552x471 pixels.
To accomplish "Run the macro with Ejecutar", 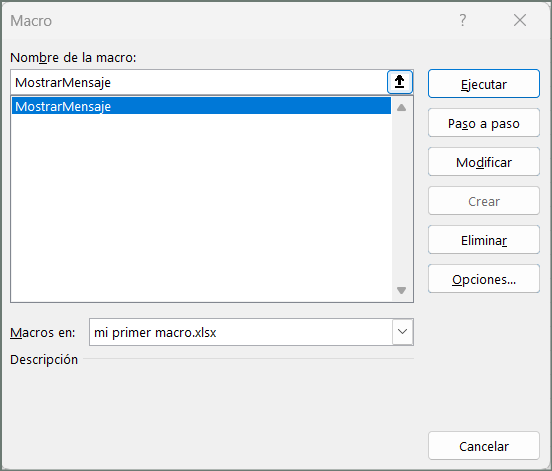I will point(484,84).
